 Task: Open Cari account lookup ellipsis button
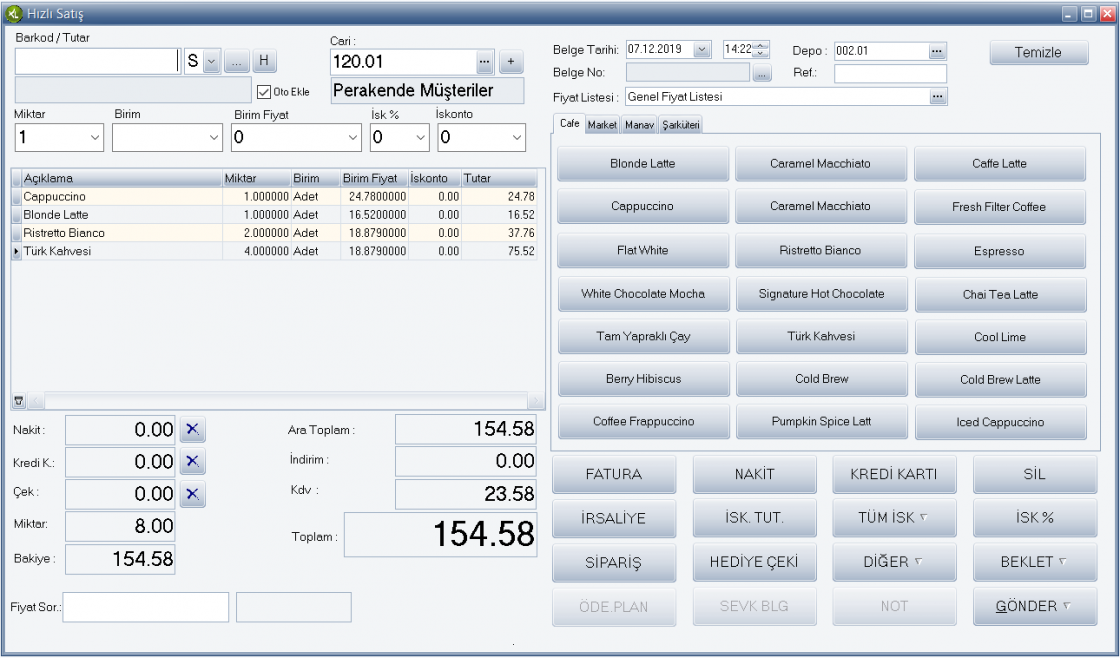485,62
